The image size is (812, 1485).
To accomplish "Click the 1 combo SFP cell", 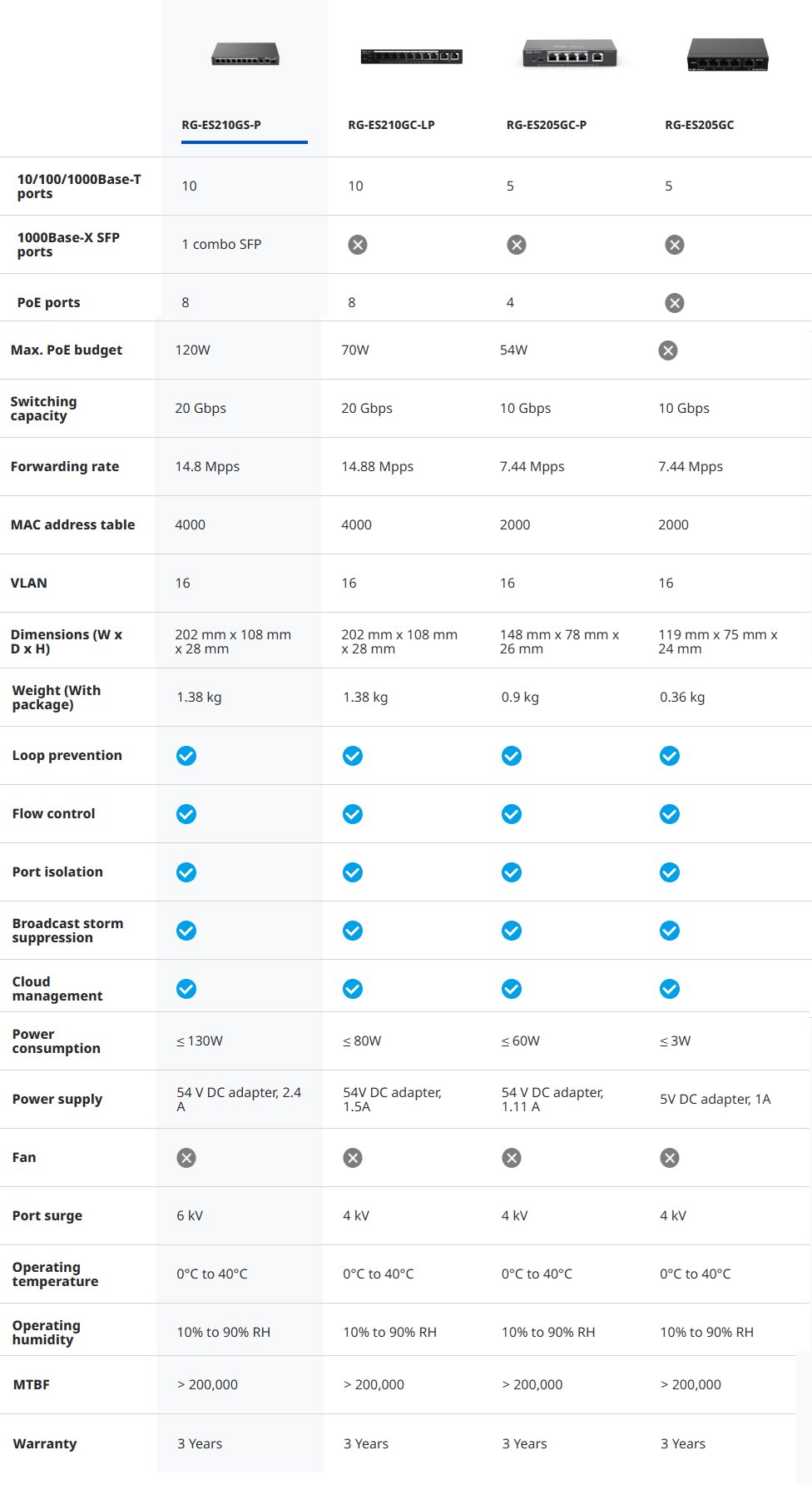I will [x=221, y=244].
